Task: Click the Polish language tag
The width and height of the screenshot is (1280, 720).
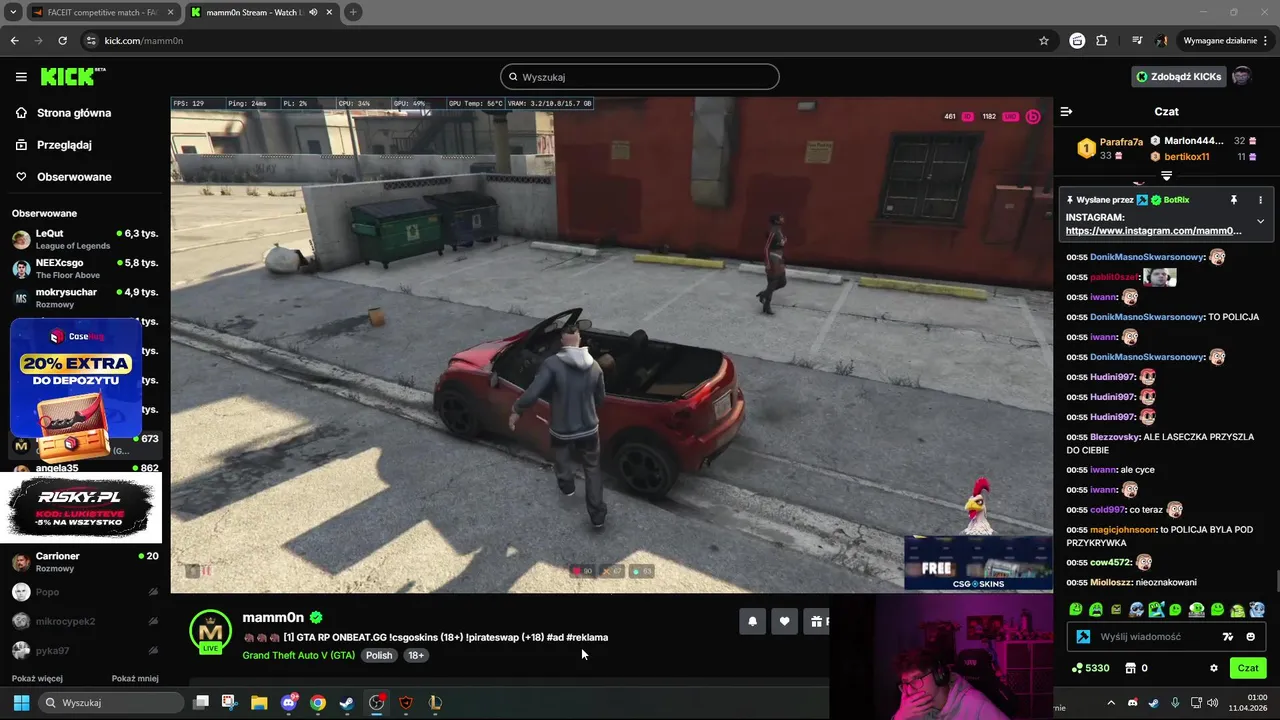Action: click(379, 655)
